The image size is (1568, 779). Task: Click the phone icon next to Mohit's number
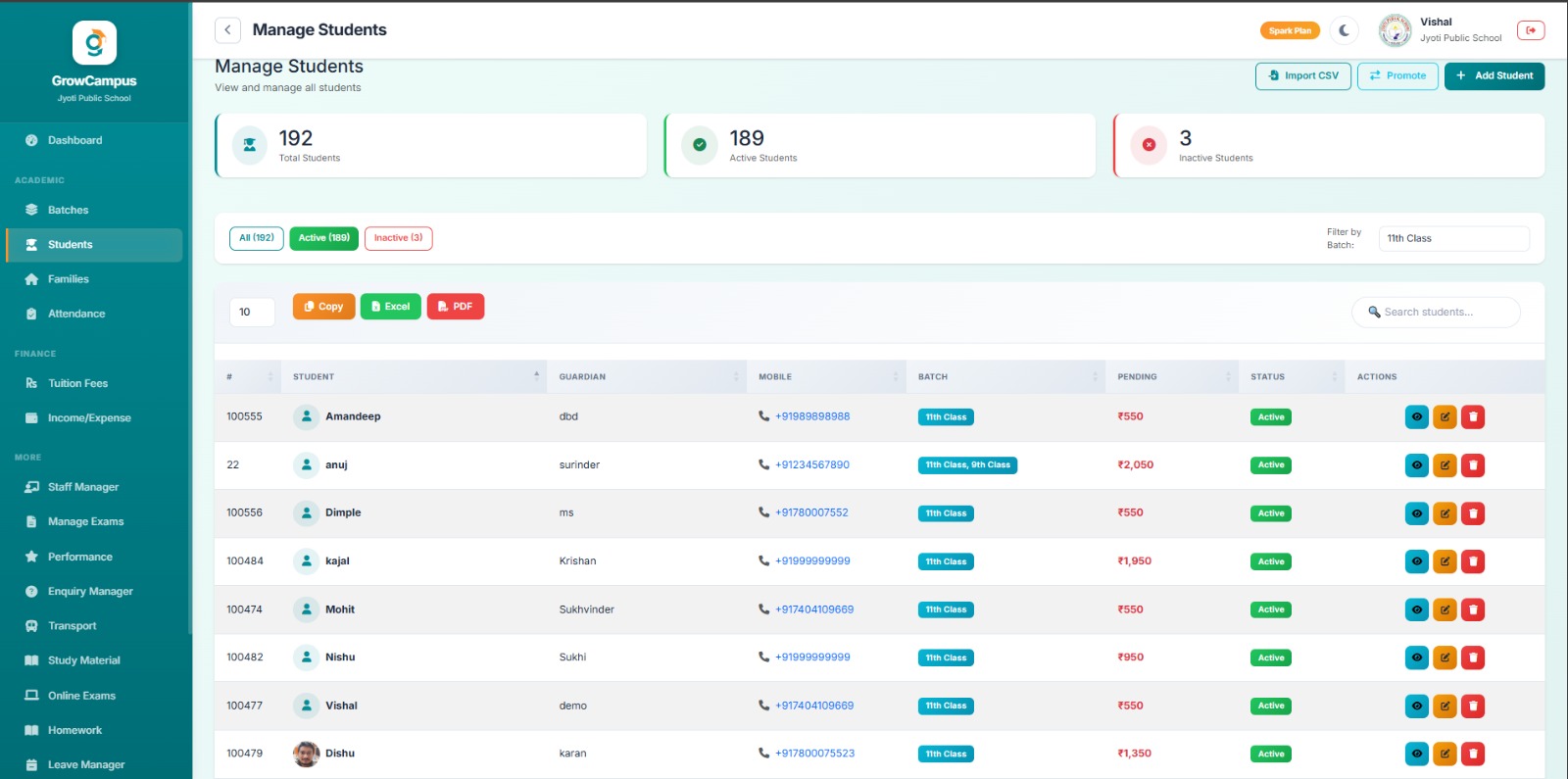pyautogui.click(x=763, y=609)
